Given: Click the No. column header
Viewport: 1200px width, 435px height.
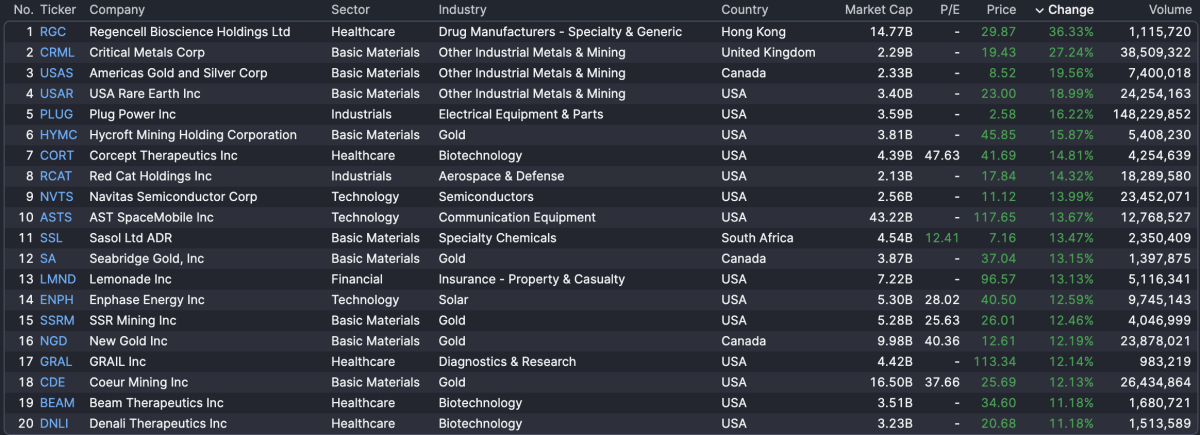Looking at the screenshot, I should coord(23,10).
